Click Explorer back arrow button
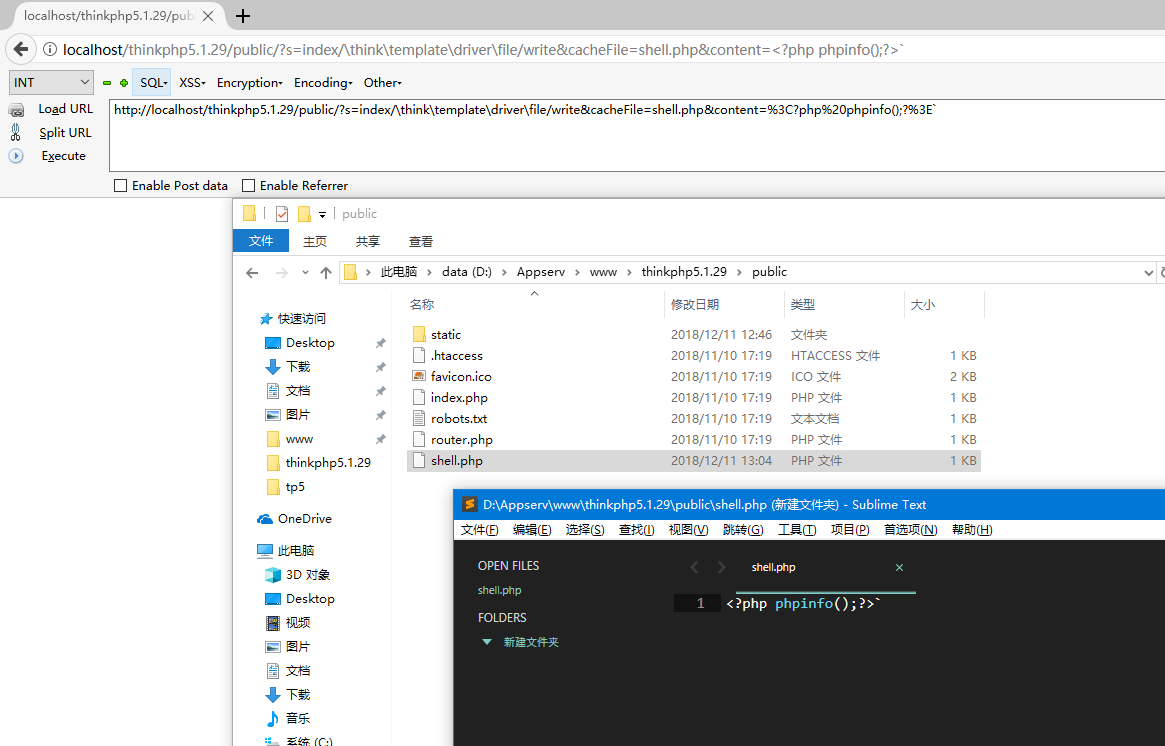 pyautogui.click(x=252, y=273)
